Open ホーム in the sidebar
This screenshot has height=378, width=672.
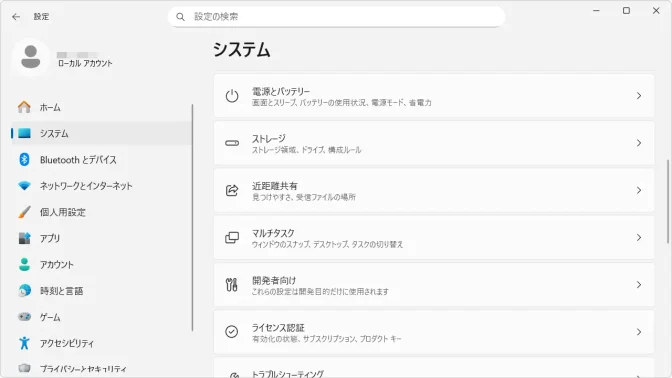coord(50,108)
